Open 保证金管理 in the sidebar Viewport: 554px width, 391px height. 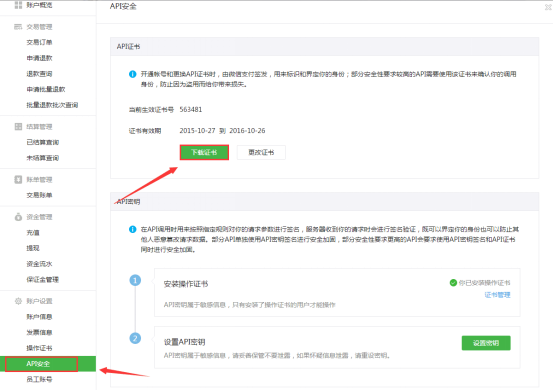coord(43,280)
